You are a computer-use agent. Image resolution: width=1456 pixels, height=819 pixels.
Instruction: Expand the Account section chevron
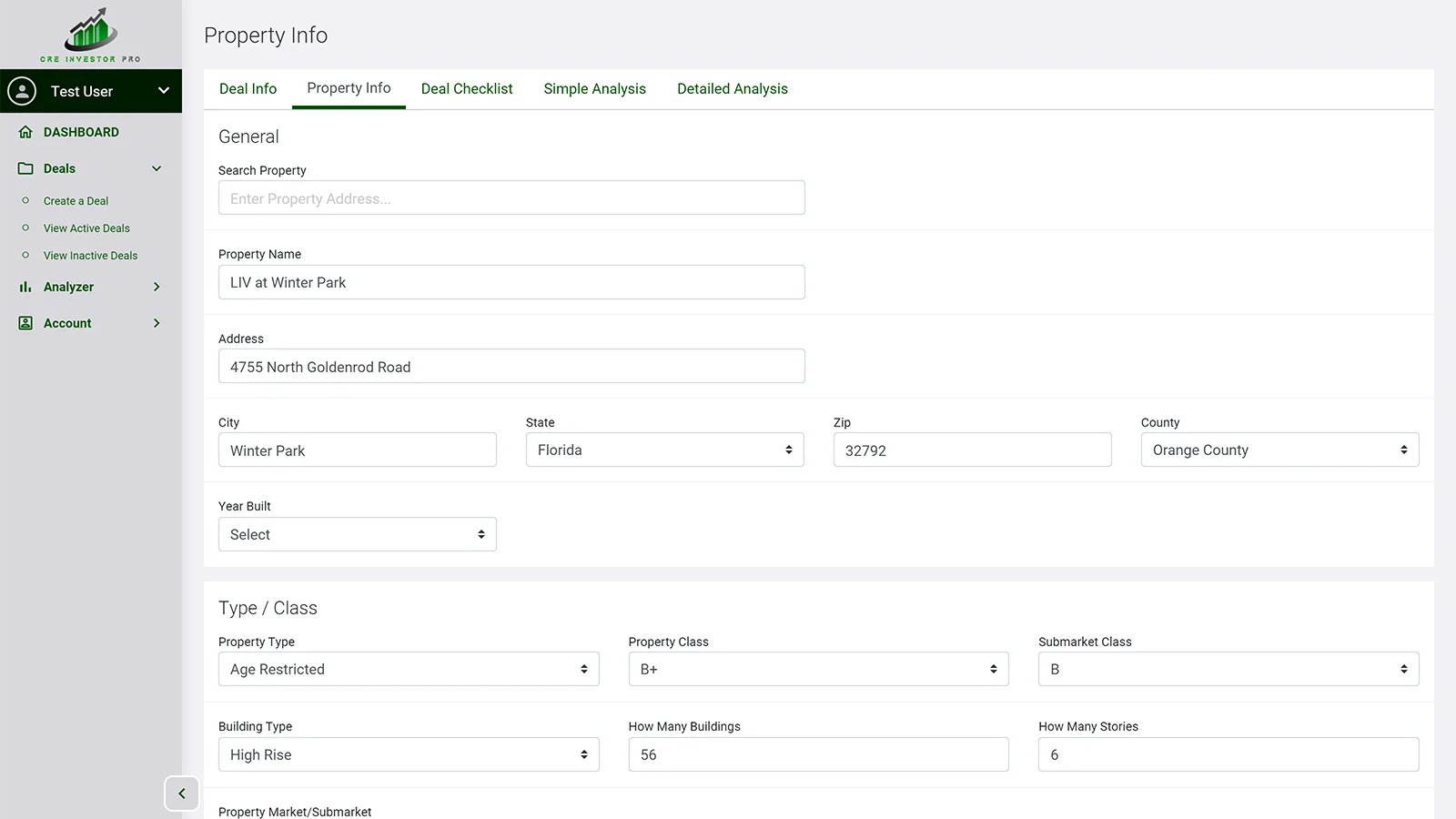157,323
